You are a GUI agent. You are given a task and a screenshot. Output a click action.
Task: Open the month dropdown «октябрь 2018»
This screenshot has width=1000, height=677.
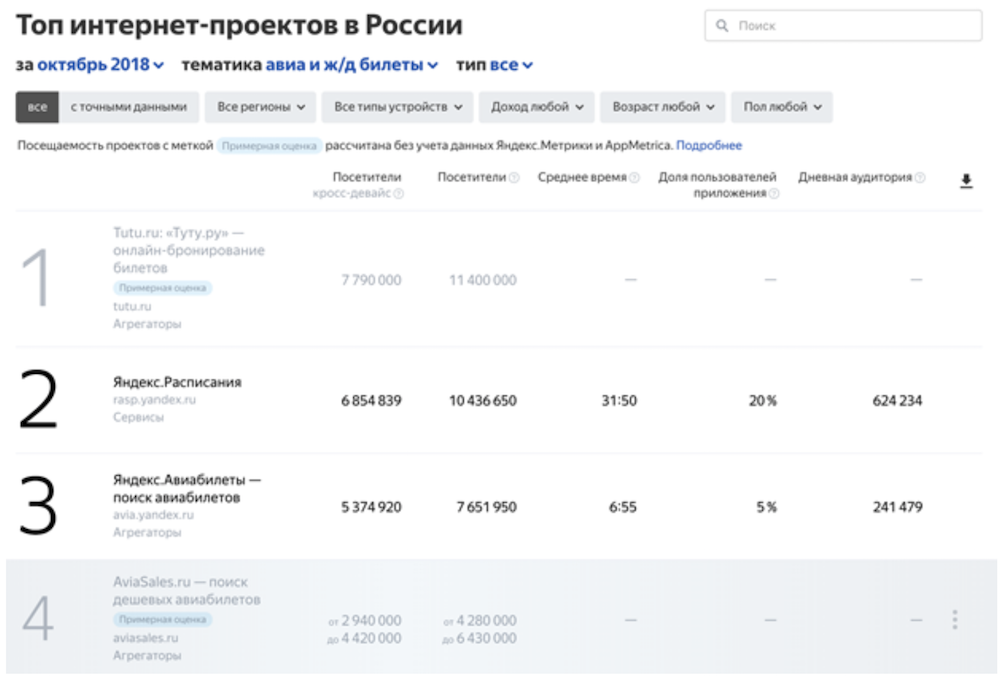click(x=100, y=65)
